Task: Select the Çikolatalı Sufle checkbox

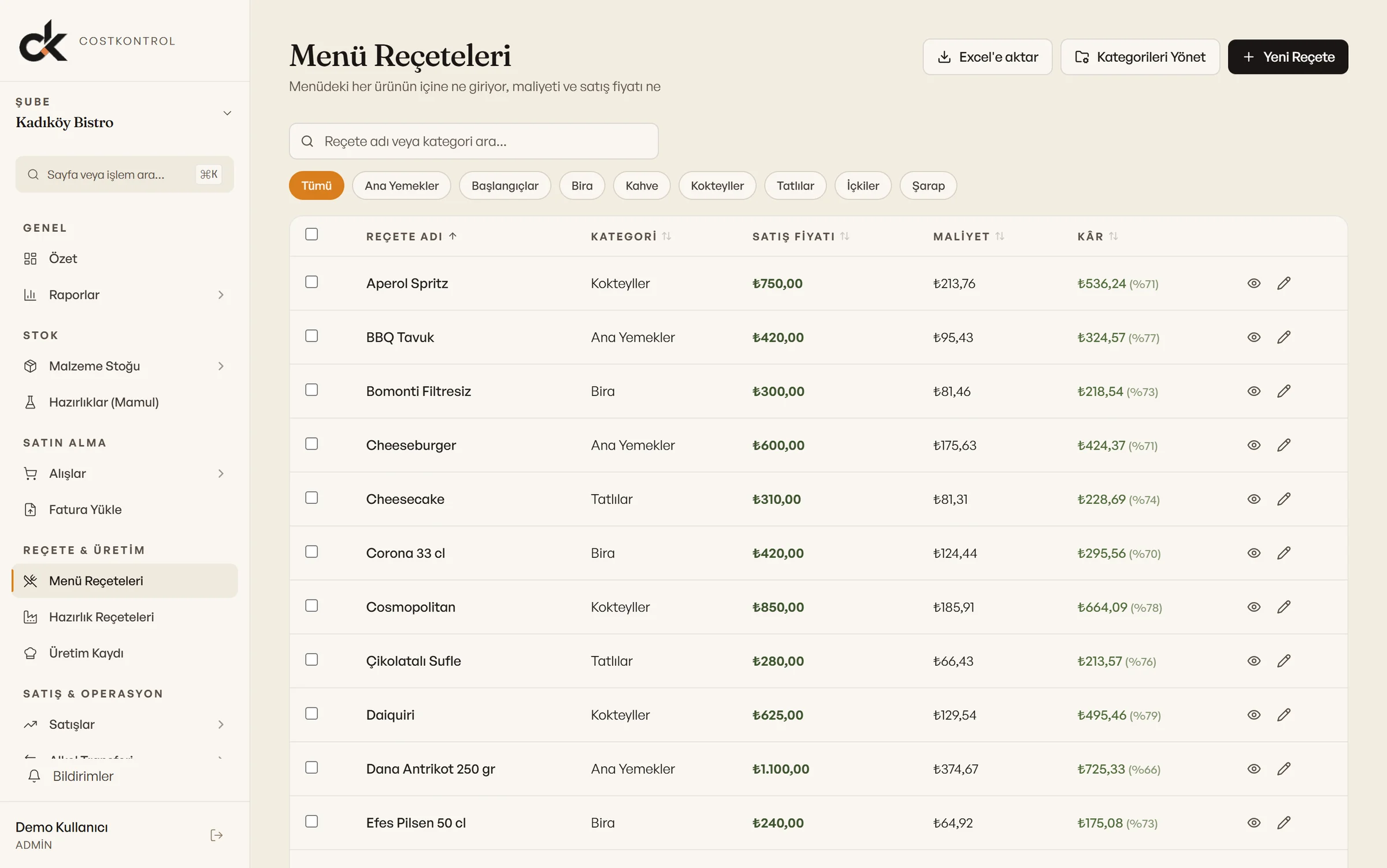Action: coord(311,659)
